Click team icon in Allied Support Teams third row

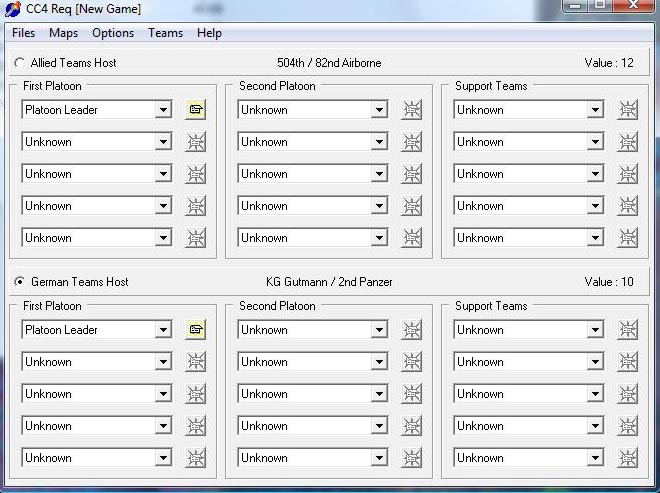[627, 174]
